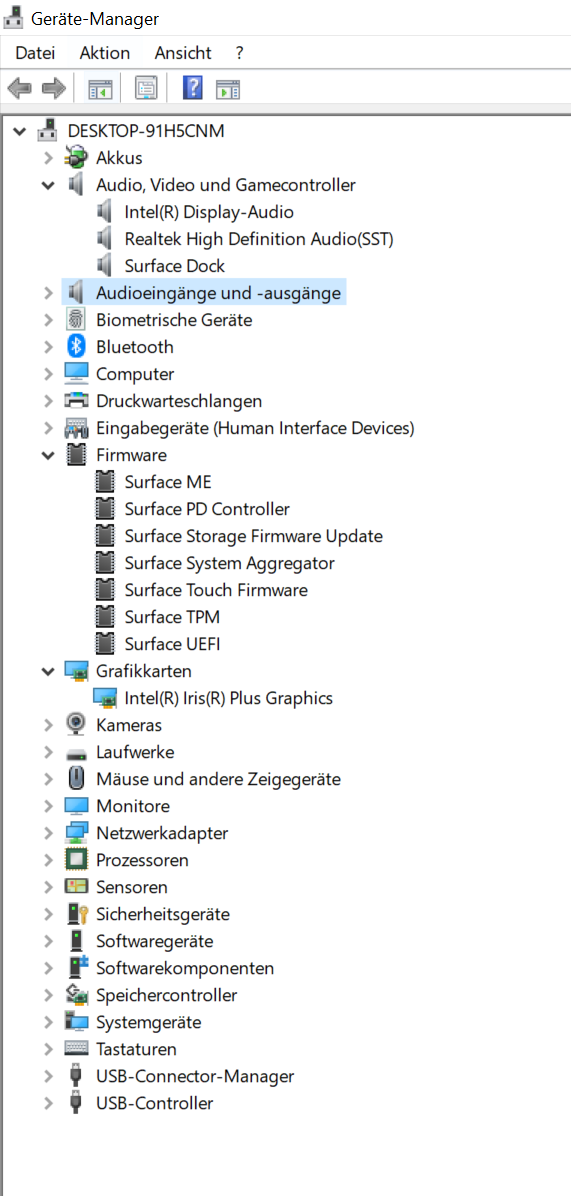Open the Properties toolbar icon

(146, 88)
